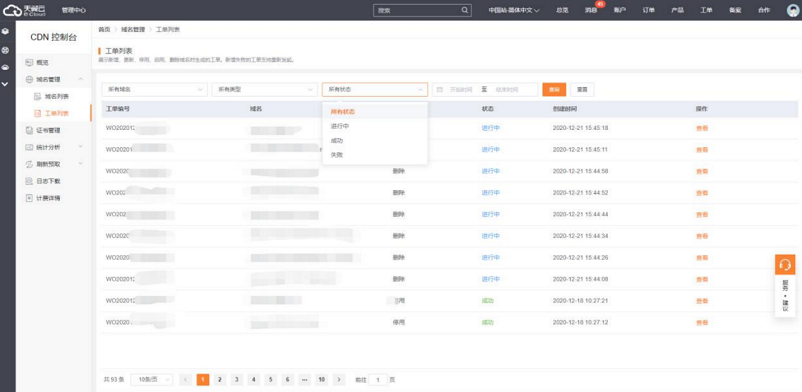Open the user avatar menu

pos(793,10)
